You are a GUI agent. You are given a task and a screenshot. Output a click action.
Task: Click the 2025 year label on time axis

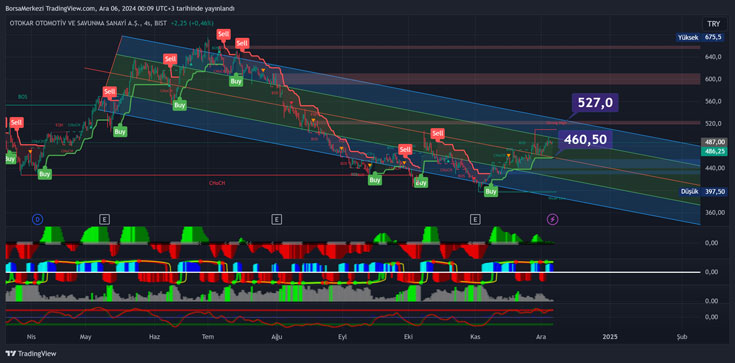tap(610, 337)
